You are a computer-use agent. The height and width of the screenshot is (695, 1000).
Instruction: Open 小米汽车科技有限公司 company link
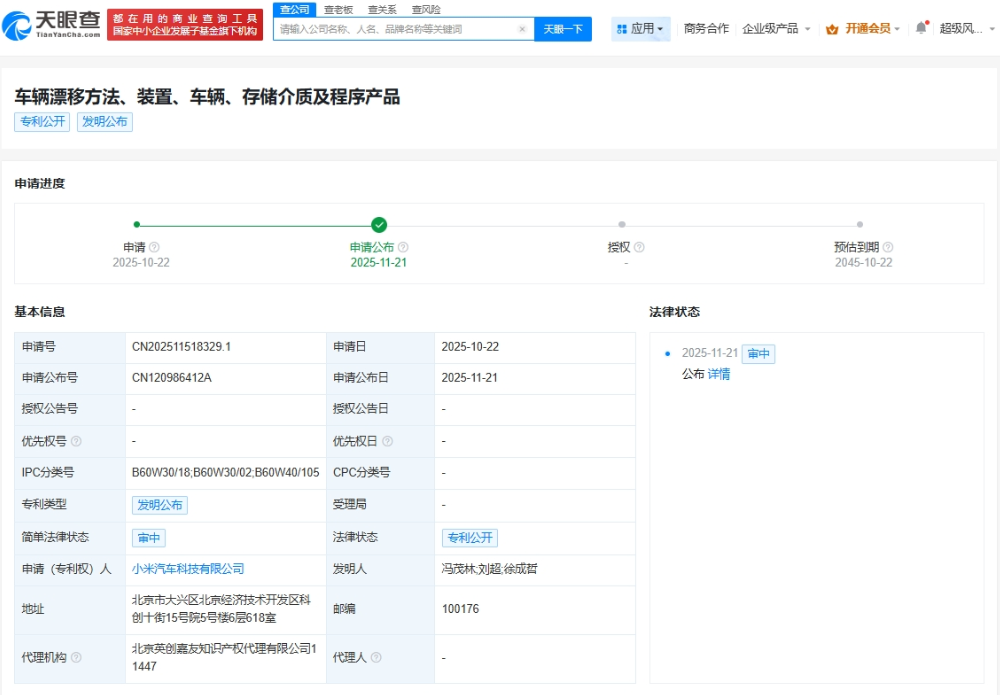coord(188,569)
